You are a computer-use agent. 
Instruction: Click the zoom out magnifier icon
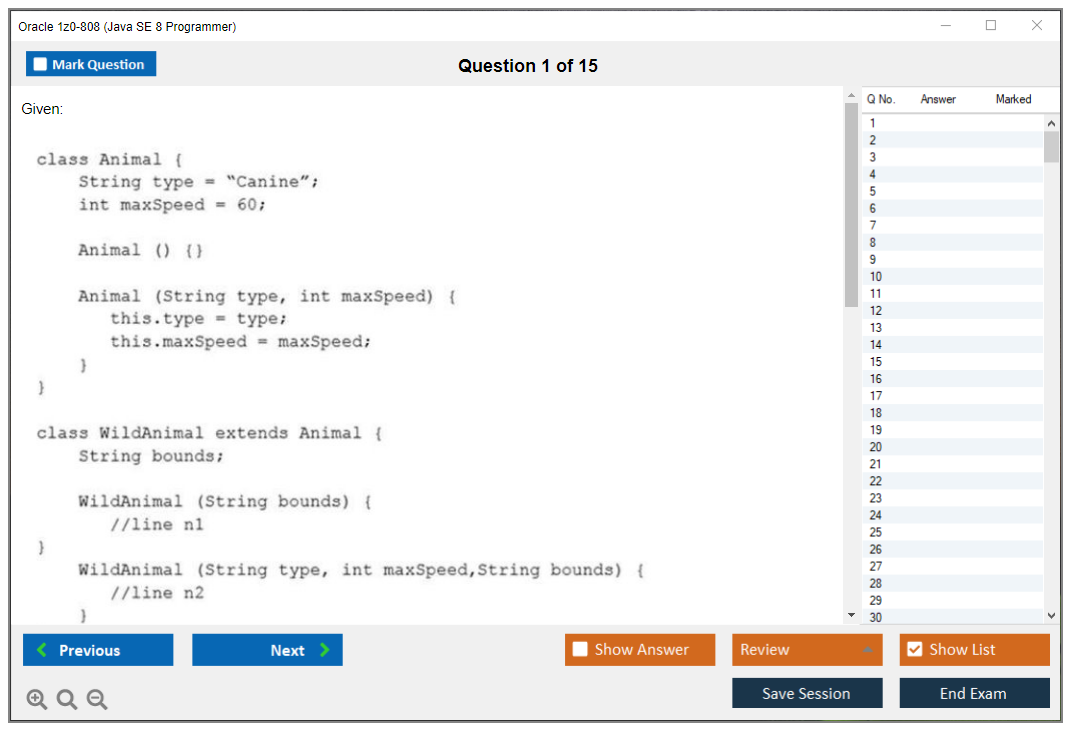(97, 700)
